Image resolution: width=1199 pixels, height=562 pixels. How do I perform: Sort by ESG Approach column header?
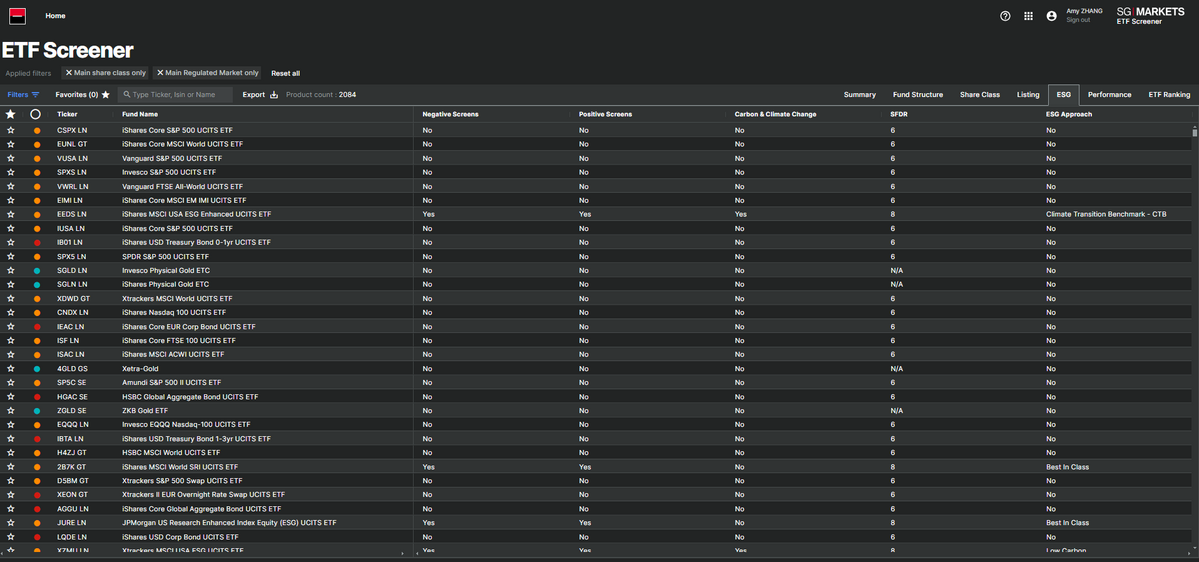click(1069, 115)
